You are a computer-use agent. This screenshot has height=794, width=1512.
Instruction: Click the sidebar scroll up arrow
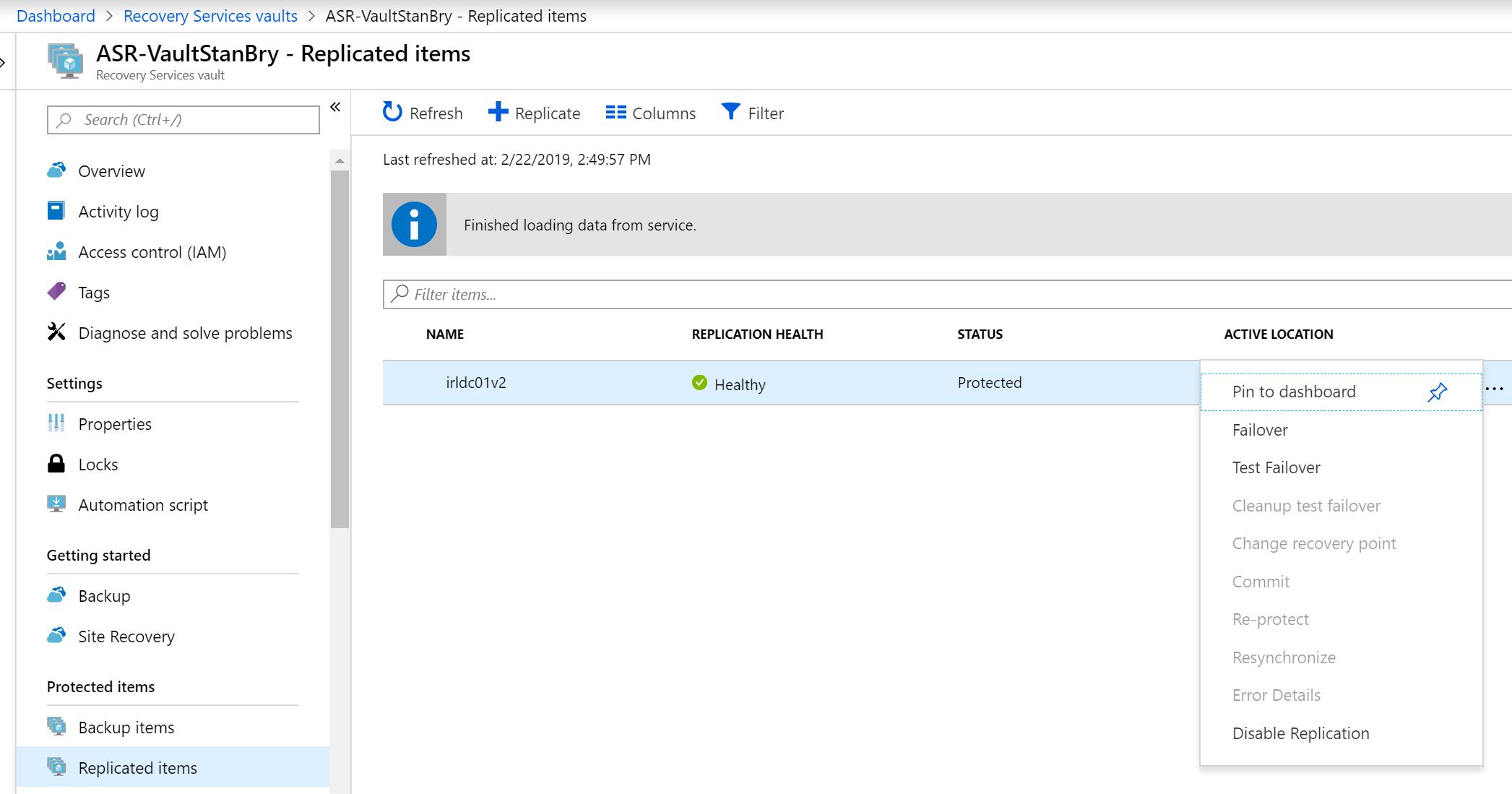tap(340, 160)
